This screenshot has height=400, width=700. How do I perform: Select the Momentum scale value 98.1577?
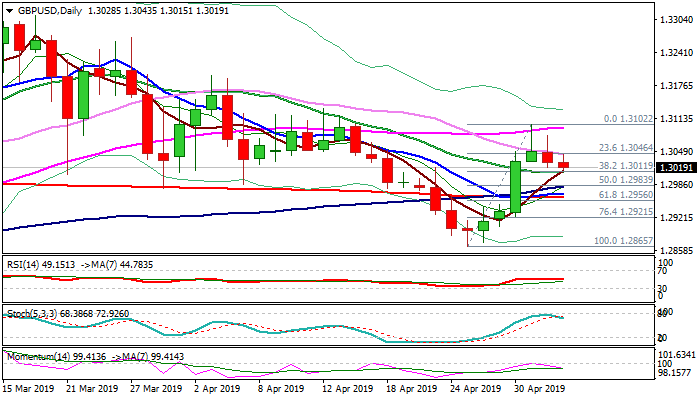click(x=677, y=373)
